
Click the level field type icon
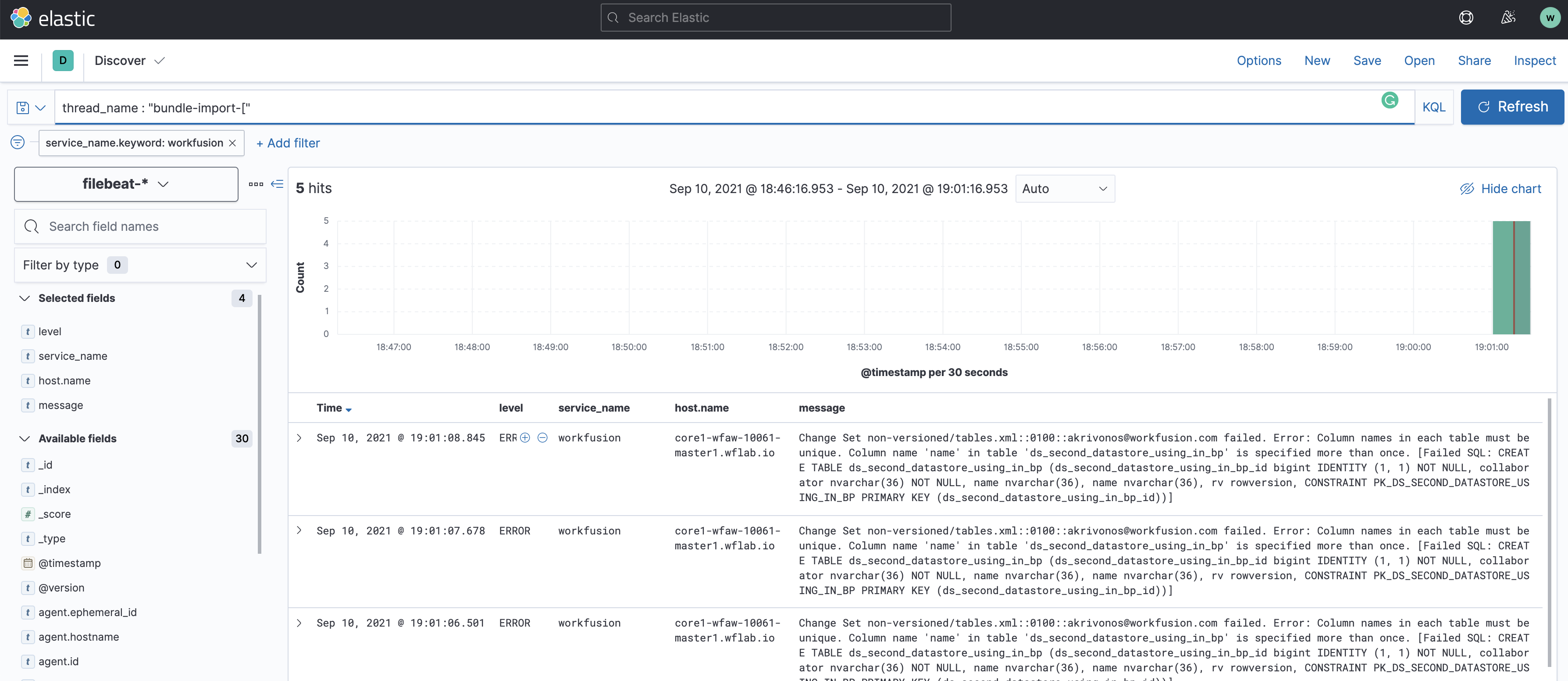(x=27, y=331)
